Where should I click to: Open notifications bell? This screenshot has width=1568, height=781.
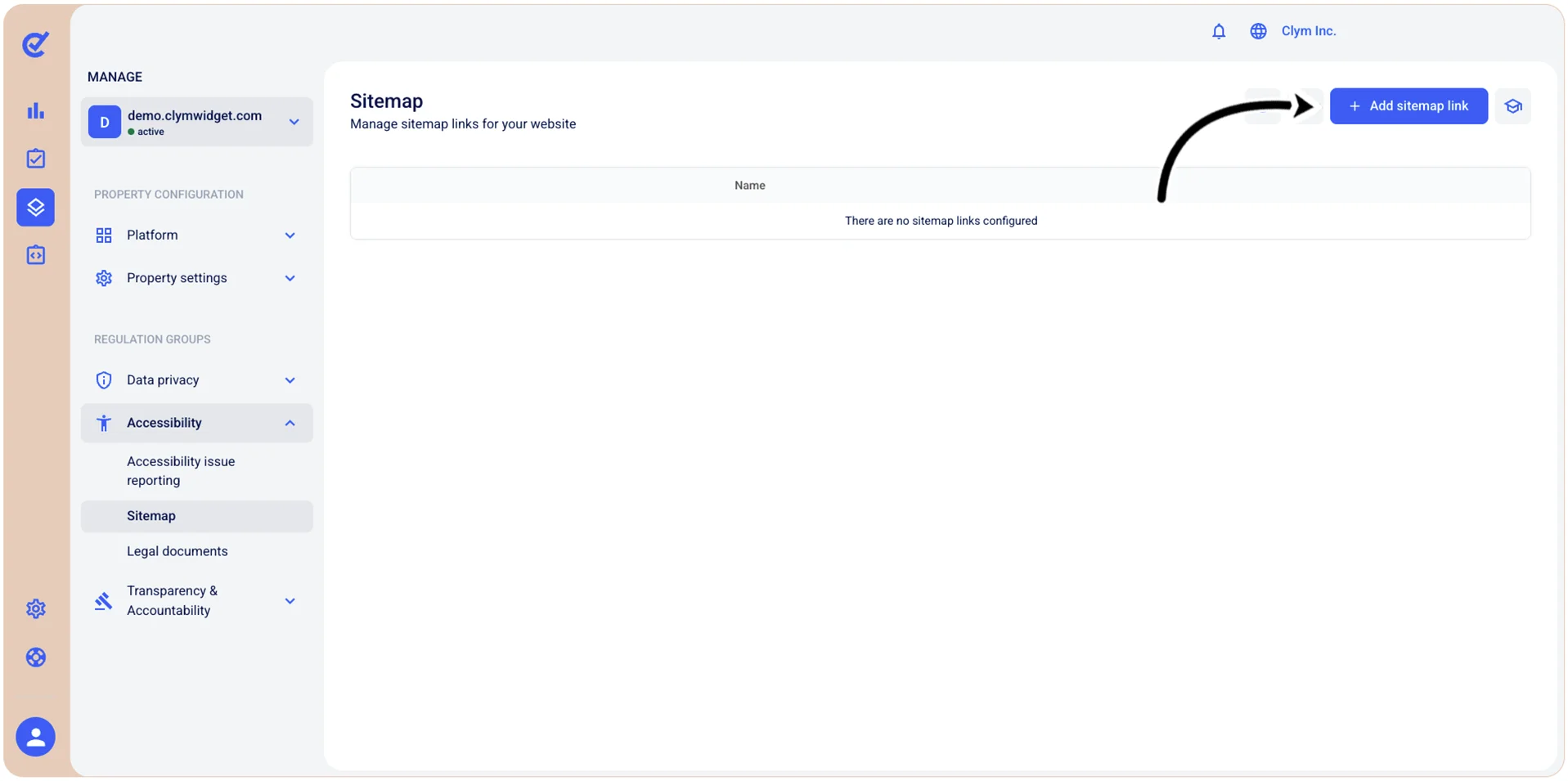[x=1219, y=31]
